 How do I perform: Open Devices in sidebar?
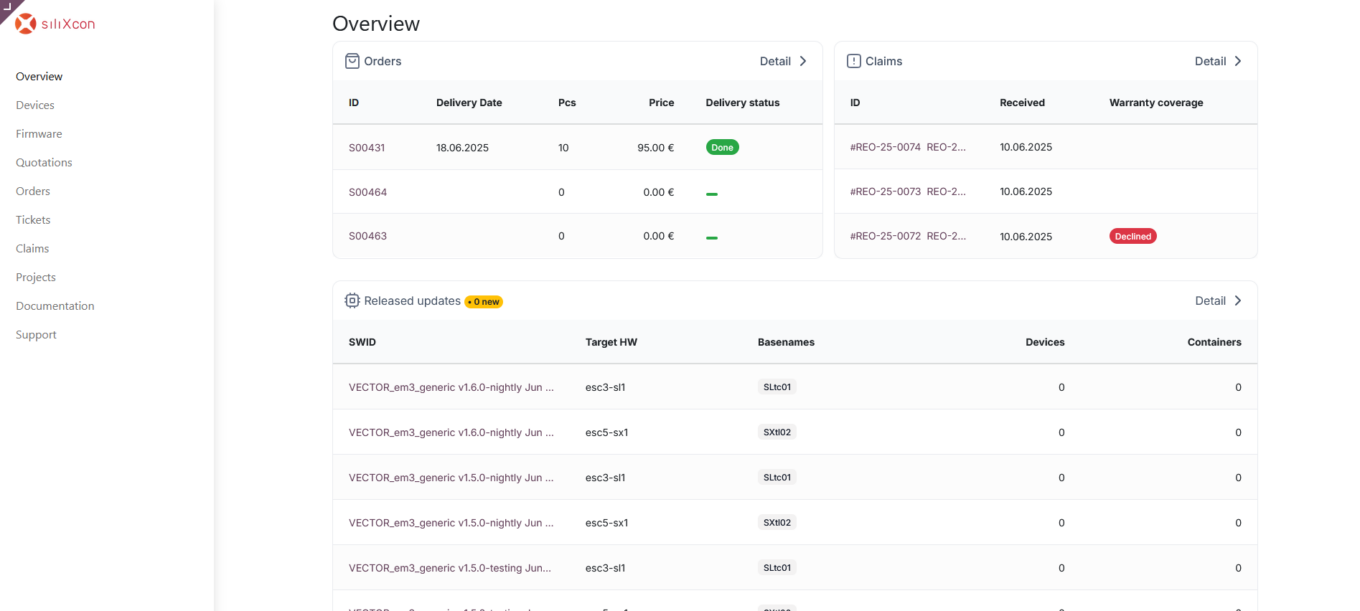tap(35, 105)
